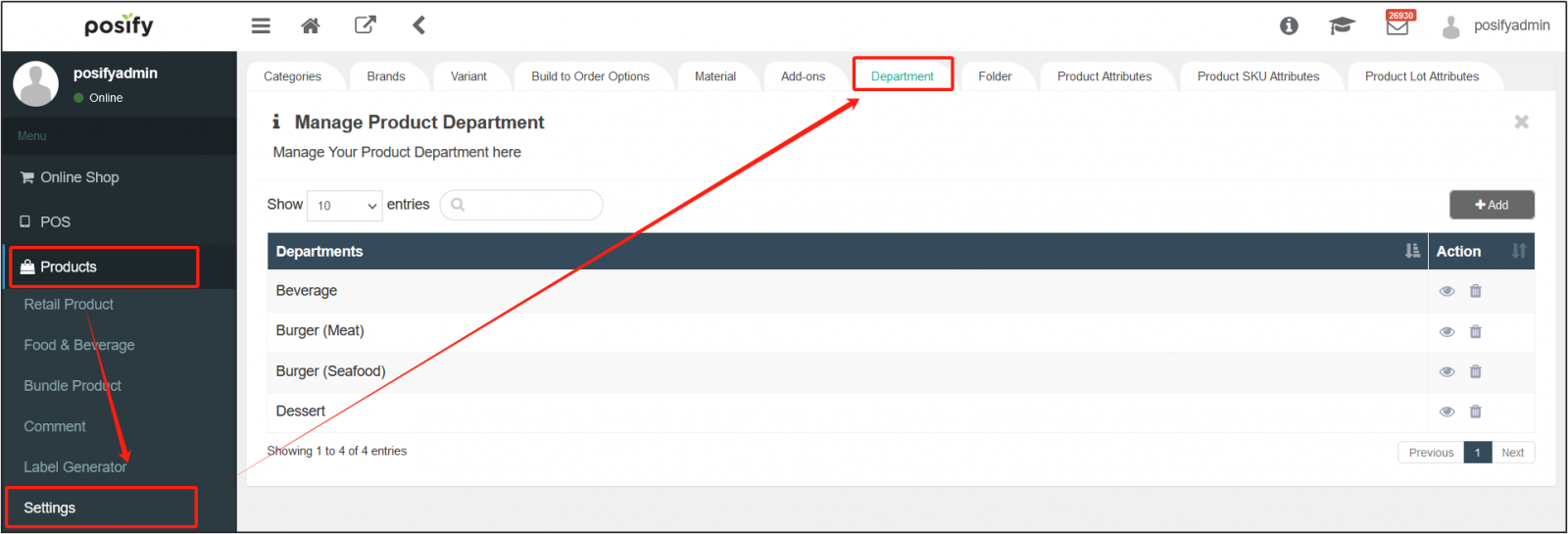Image resolution: width=1568 pixels, height=534 pixels.
Task: Click the posifyadmin user avatar in header
Action: [1451, 26]
